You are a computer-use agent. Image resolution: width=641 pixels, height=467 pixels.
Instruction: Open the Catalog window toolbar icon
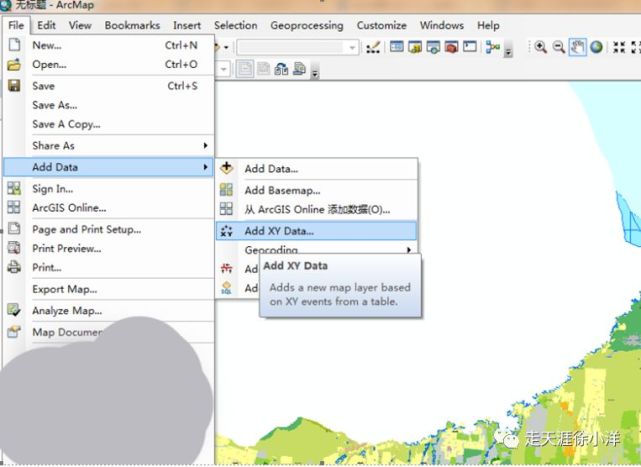tap(415, 47)
